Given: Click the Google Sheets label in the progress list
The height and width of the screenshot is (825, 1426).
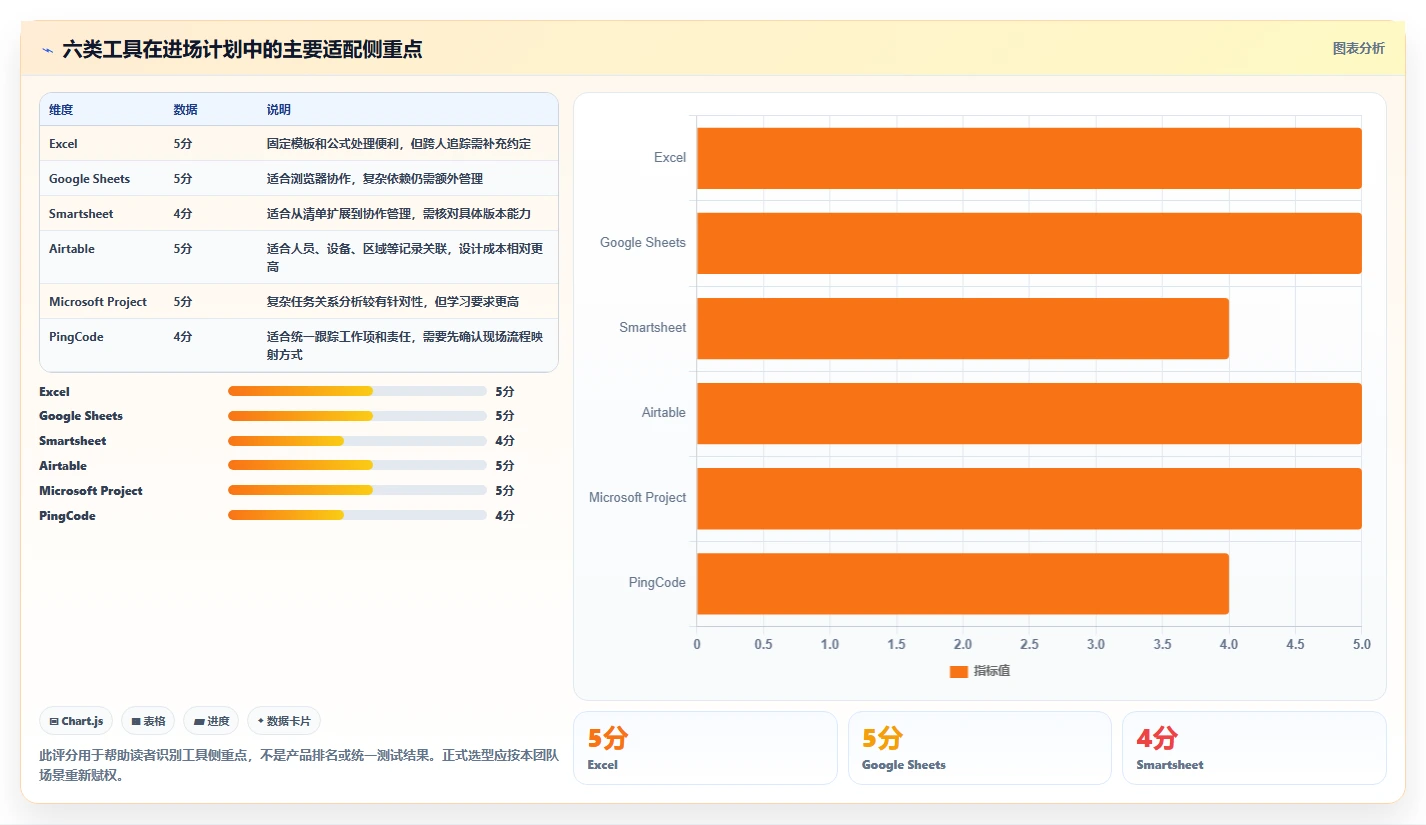Looking at the screenshot, I should (81, 416).
